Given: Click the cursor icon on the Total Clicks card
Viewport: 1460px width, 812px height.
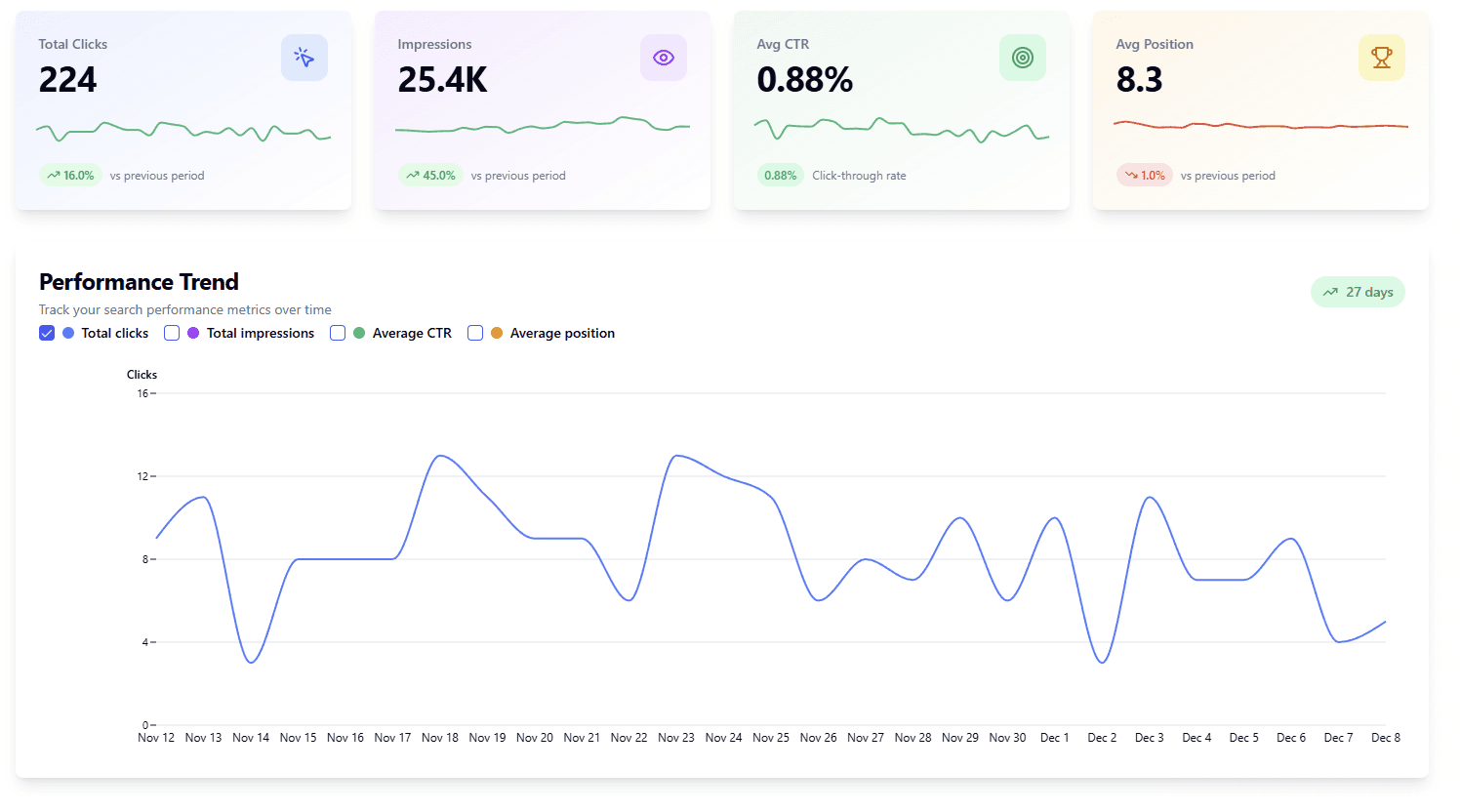Looking at the screenshot, I should coord(304,58).
